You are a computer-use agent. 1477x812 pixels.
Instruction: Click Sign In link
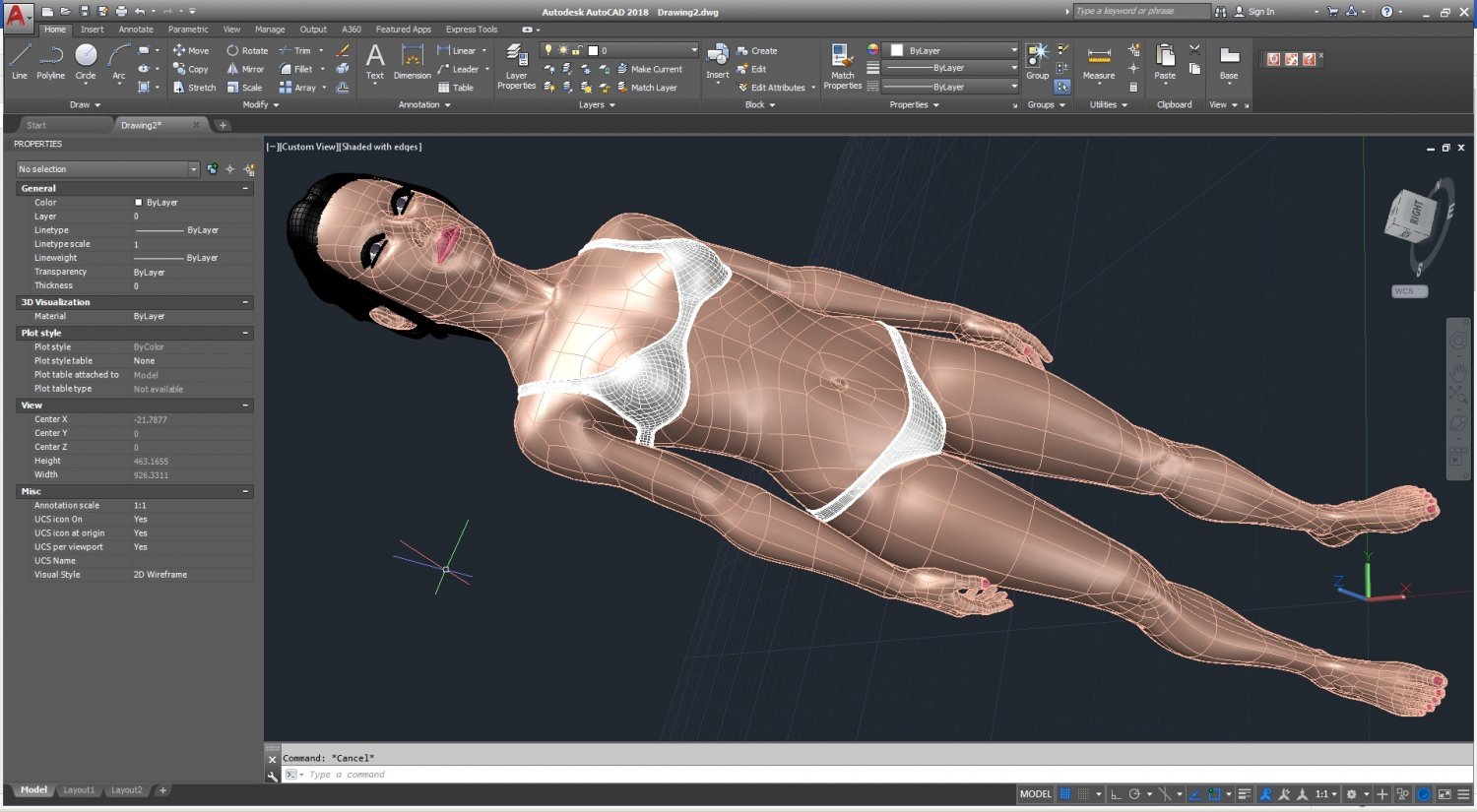tap(1261, 12)
